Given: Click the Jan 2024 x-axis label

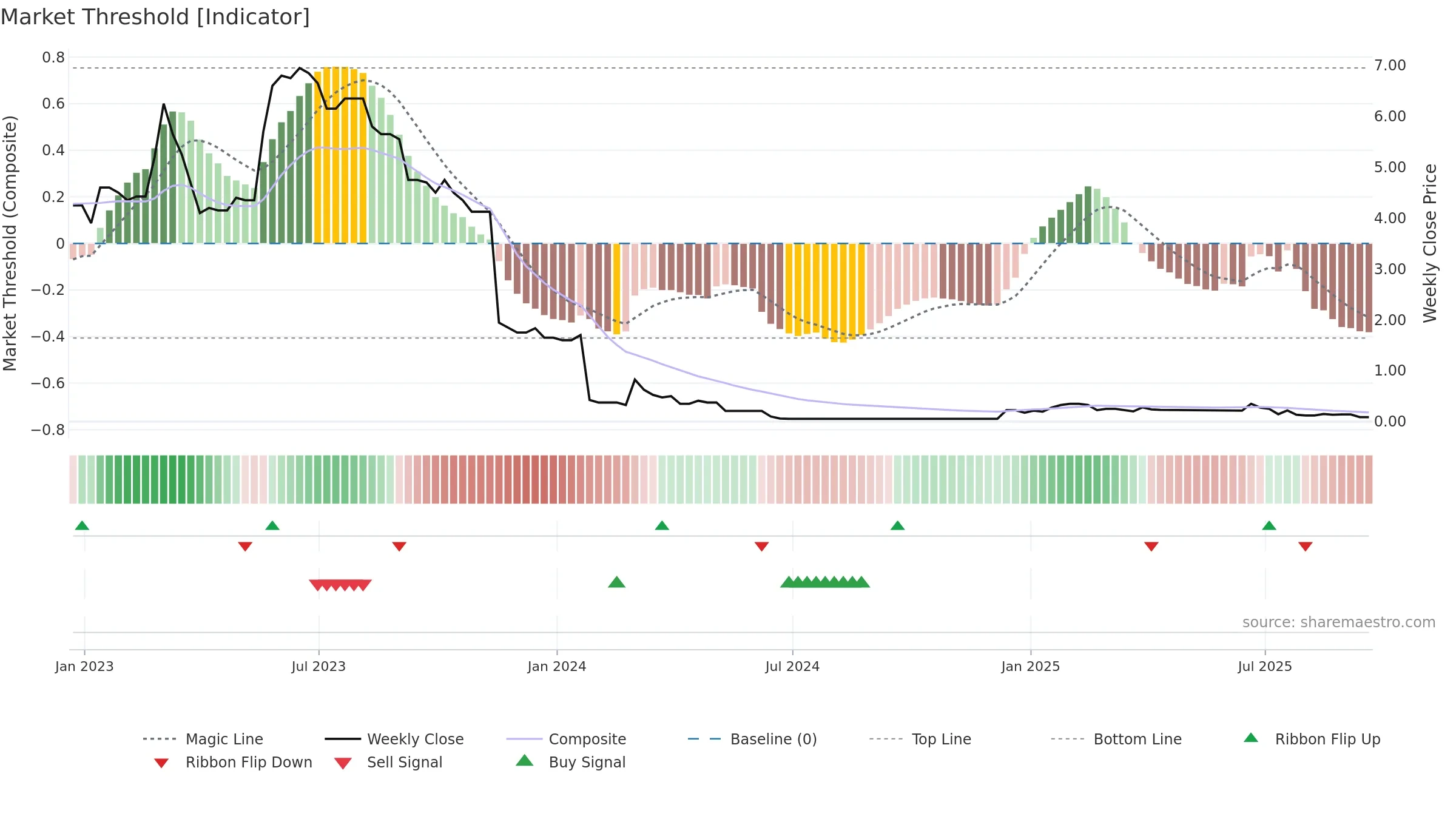Looking at the screenshot, I should [557, 667].
